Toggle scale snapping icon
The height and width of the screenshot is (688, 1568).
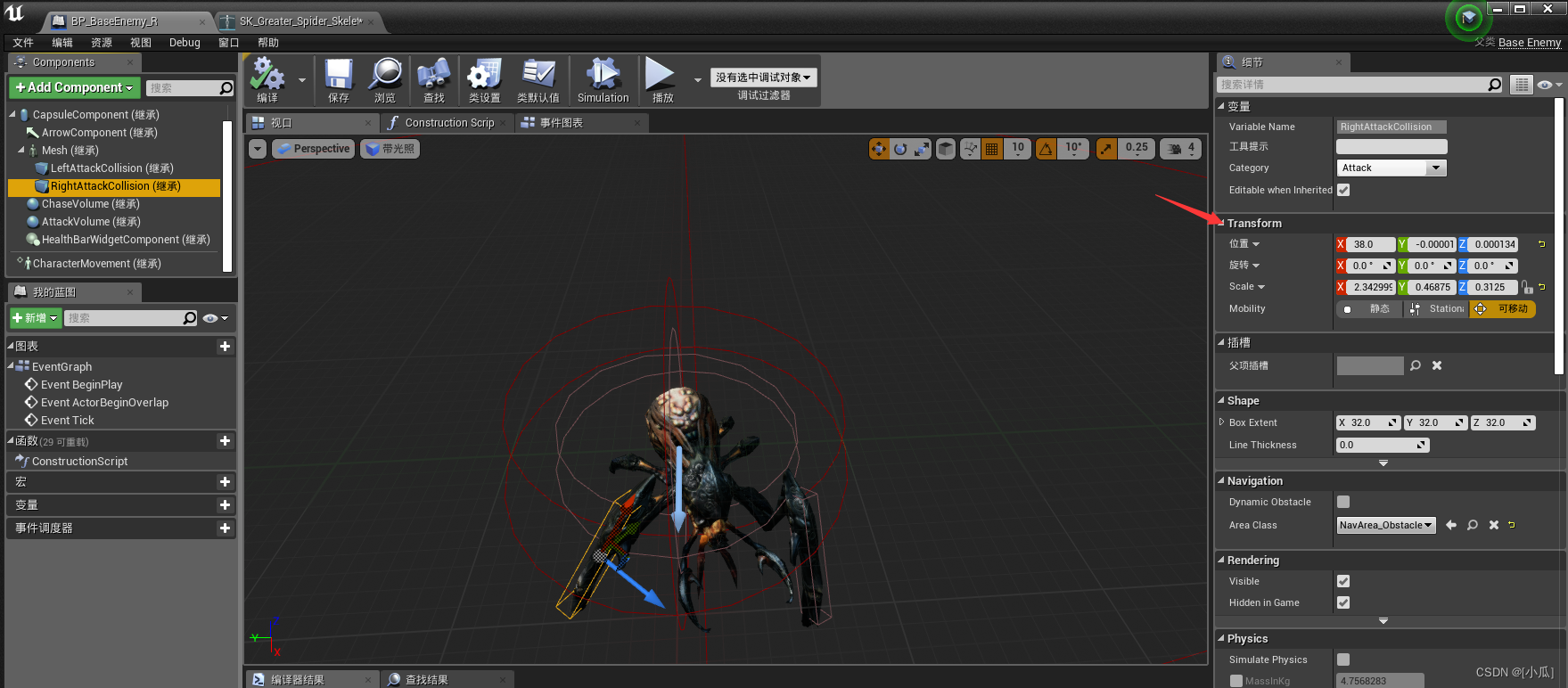pyautogui.click(x=1106, y=149)
